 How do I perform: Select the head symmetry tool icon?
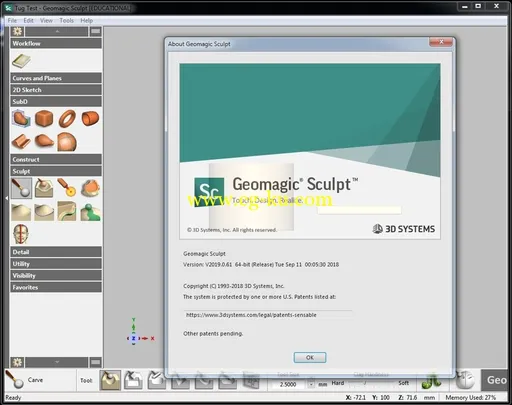(21, 234)
